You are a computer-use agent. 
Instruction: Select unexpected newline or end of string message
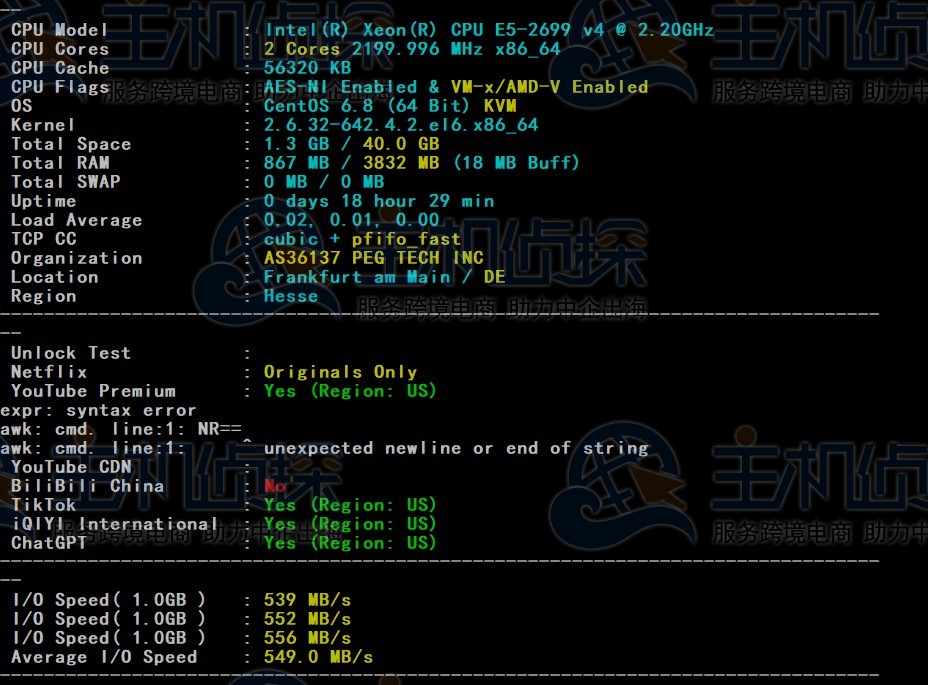tap(456, 448)
